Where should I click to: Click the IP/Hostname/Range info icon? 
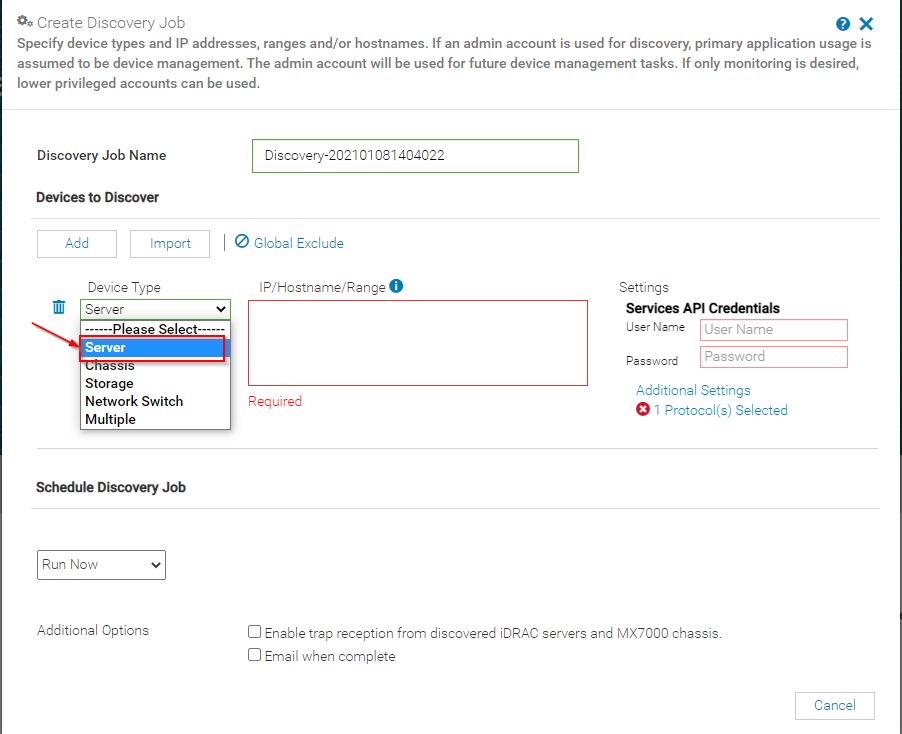coord(396,286)
